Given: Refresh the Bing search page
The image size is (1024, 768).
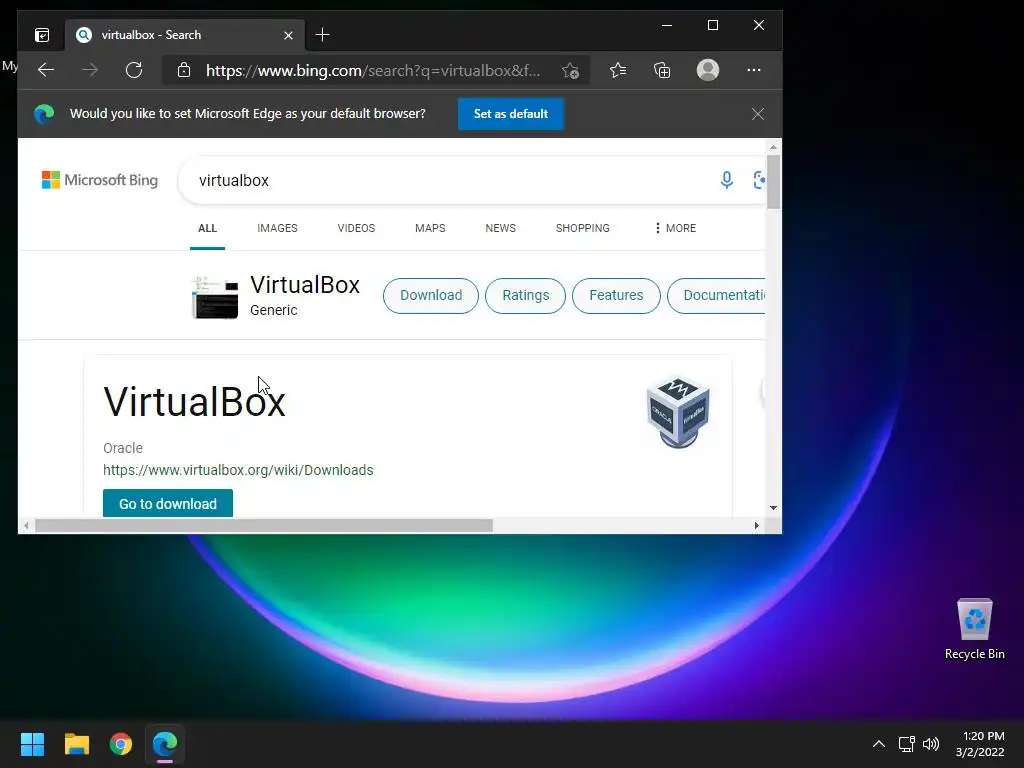Looking at the screenshot, I should (x=134, y=70).
